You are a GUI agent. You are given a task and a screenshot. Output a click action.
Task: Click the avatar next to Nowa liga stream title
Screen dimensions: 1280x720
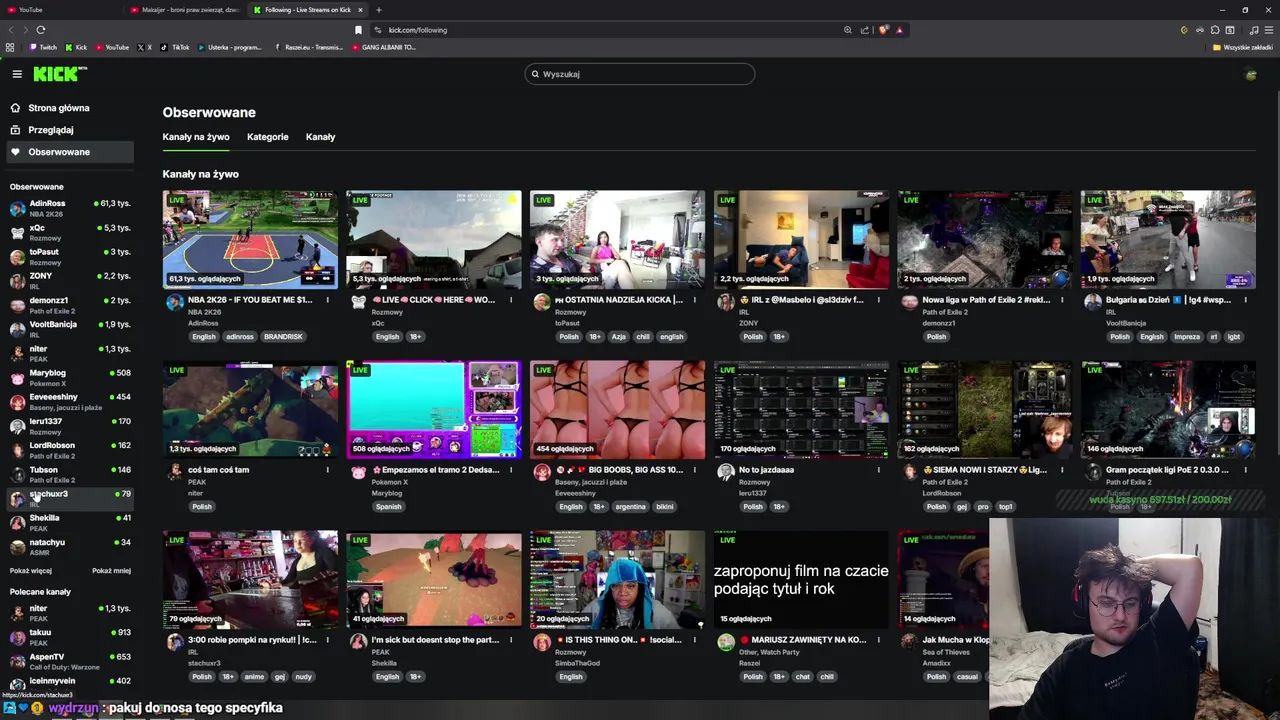[909, 301]
